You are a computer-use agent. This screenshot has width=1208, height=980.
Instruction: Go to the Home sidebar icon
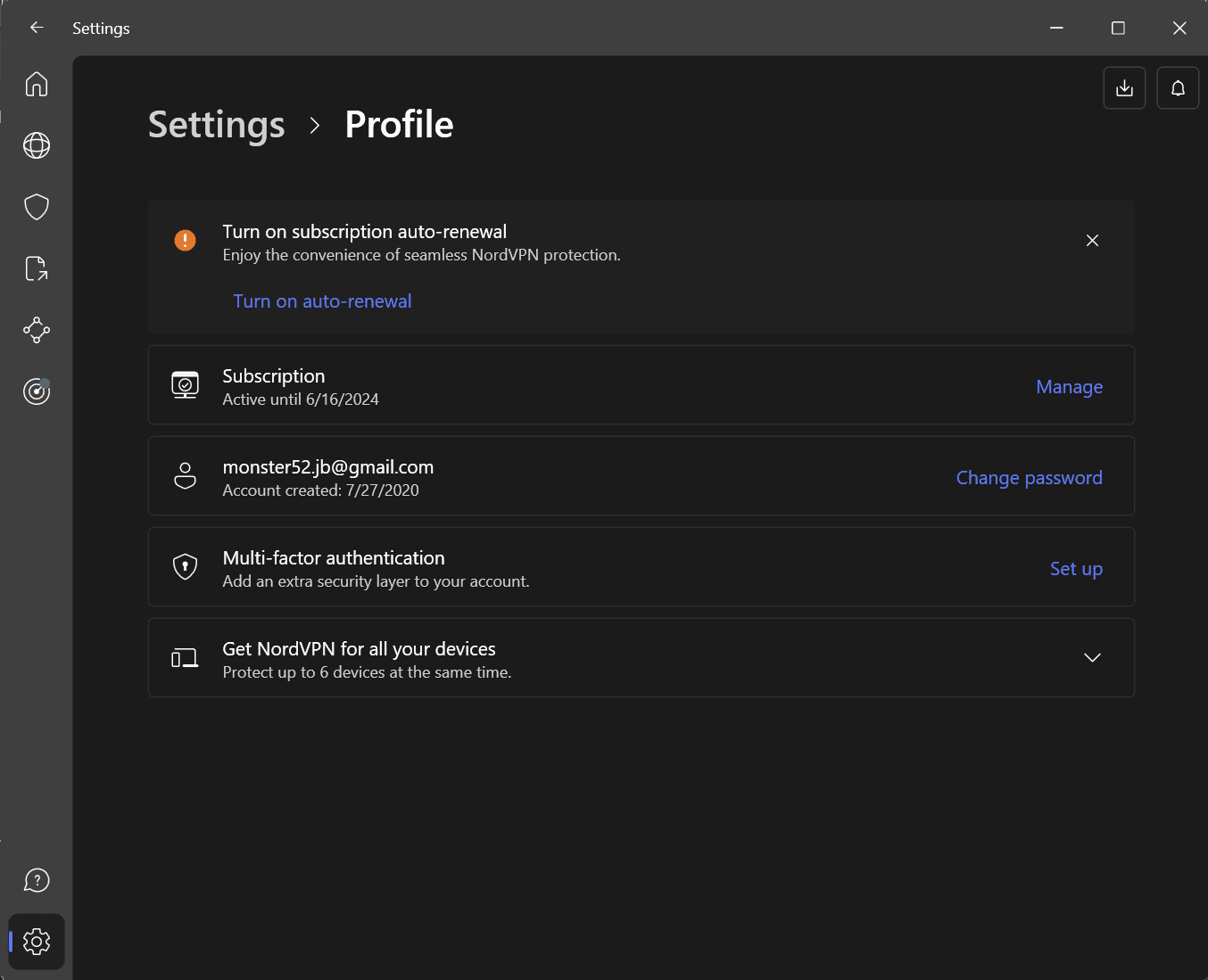point(37,84)
